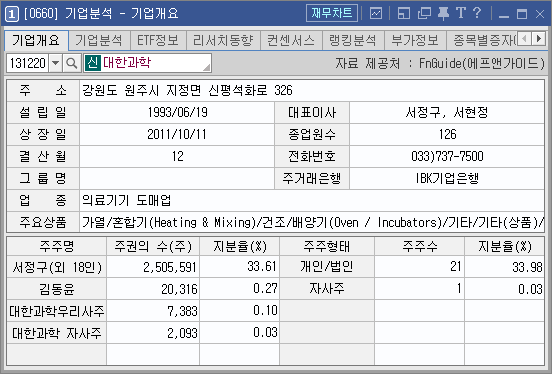
Task: Click the 주요상품 product description row
Action: click(x=312, y=222)
